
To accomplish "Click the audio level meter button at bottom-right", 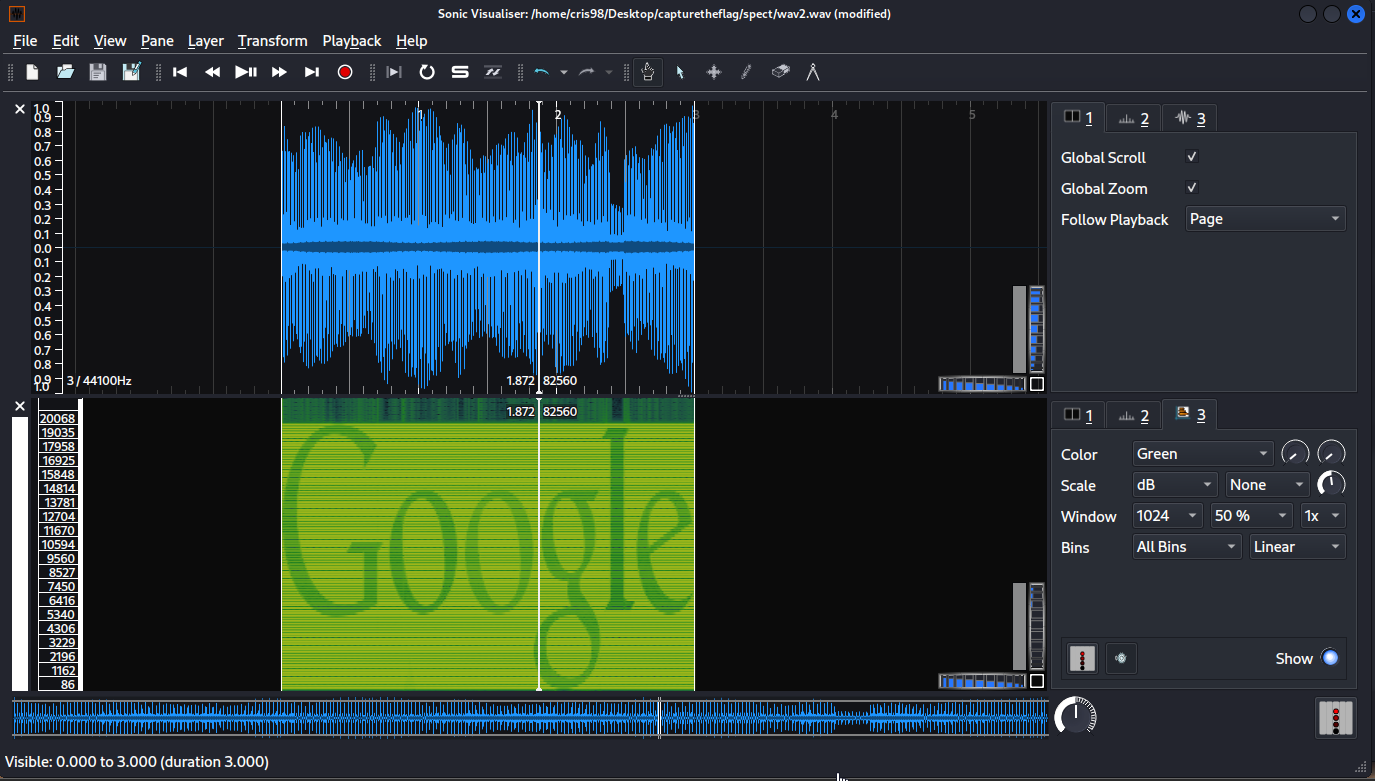I will coord(1335,718).
